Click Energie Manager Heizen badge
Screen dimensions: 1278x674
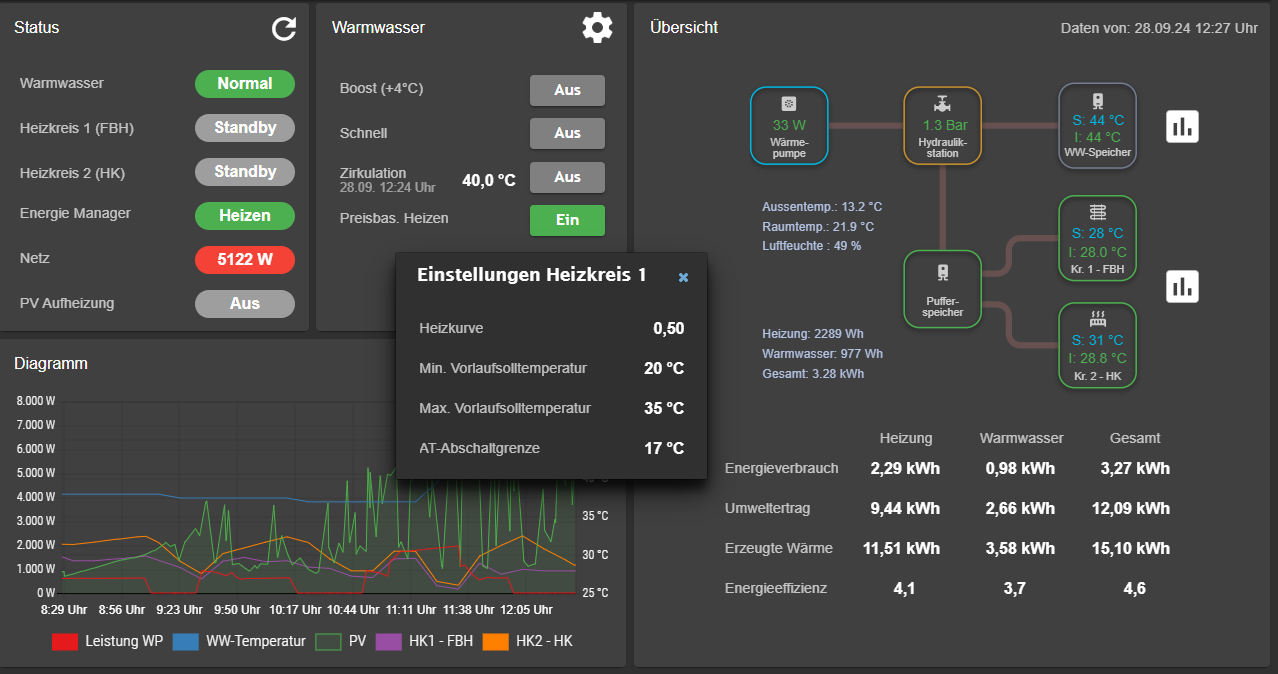click(x=245, y=215)
